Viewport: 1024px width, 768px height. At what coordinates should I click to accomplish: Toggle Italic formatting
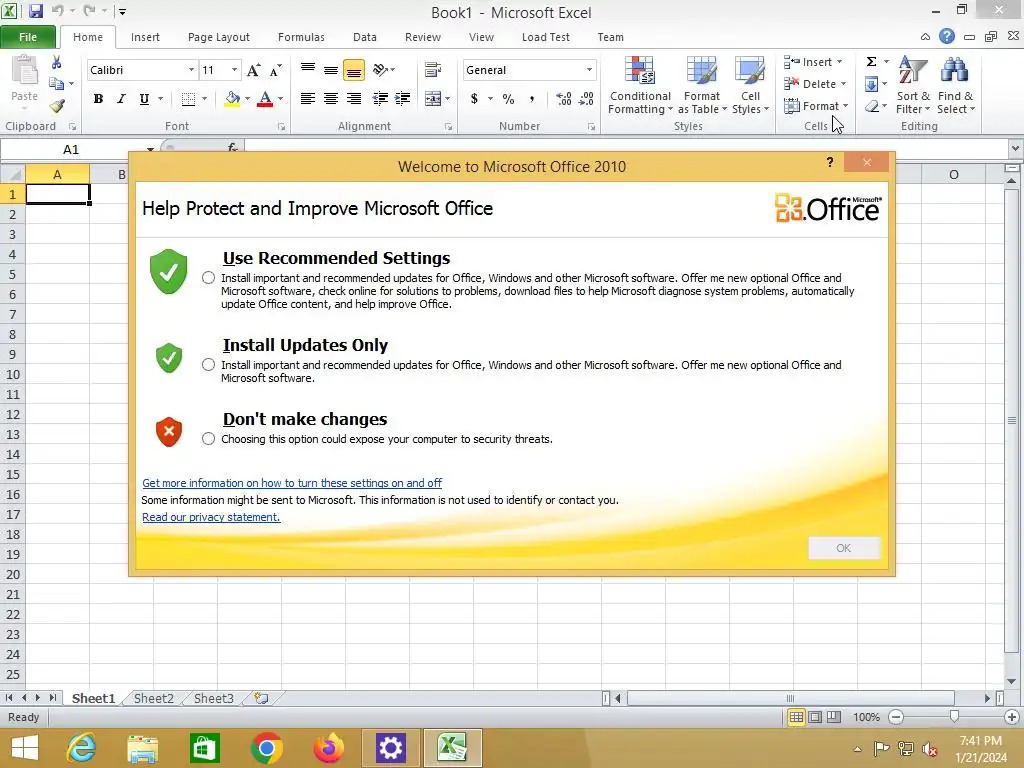click(121, 99)
